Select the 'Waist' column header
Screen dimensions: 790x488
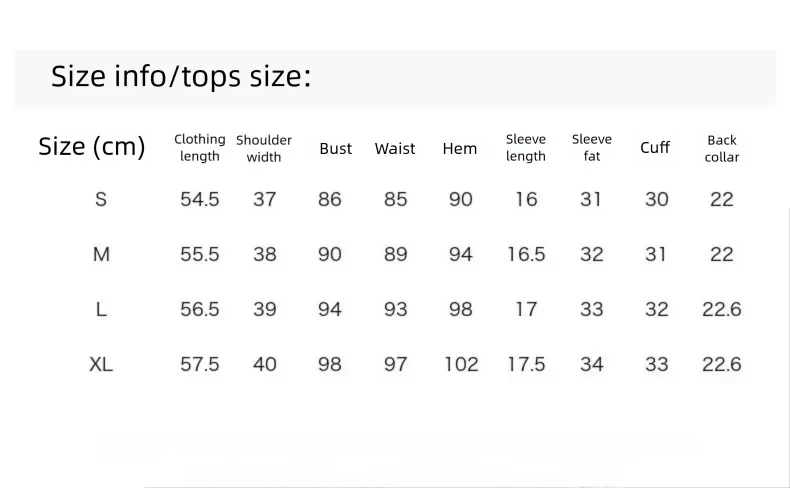tap(395, 149)
